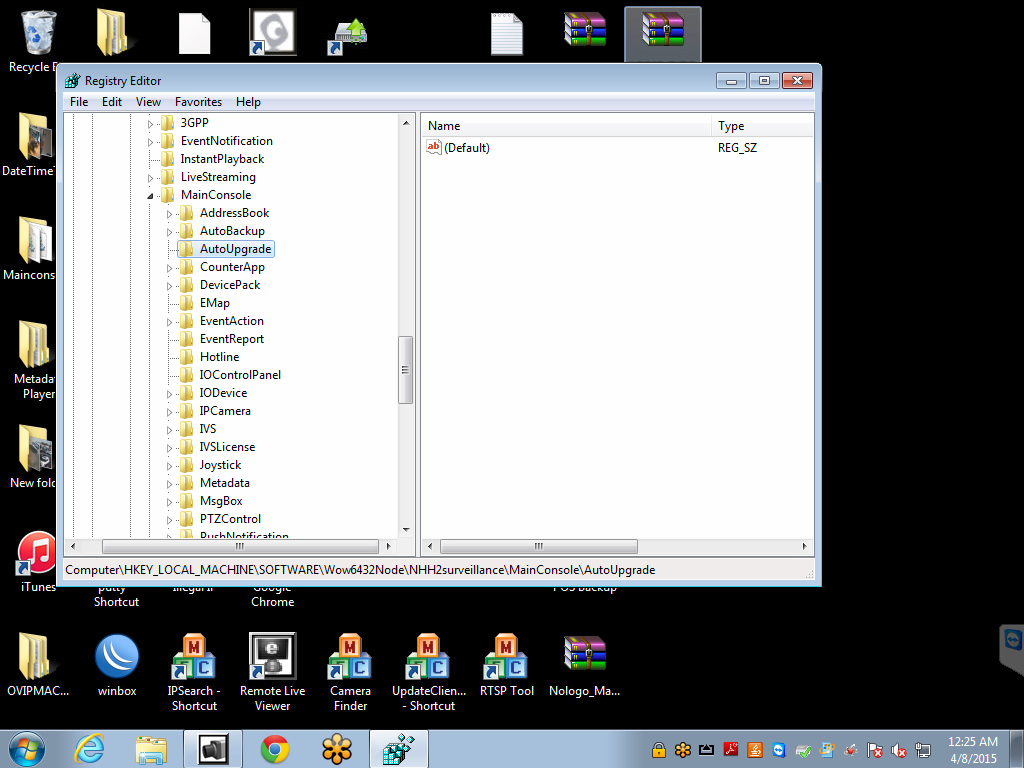Expand the EventAction key
Screen dimensions: 1024x768
click(x=169, y=322)
